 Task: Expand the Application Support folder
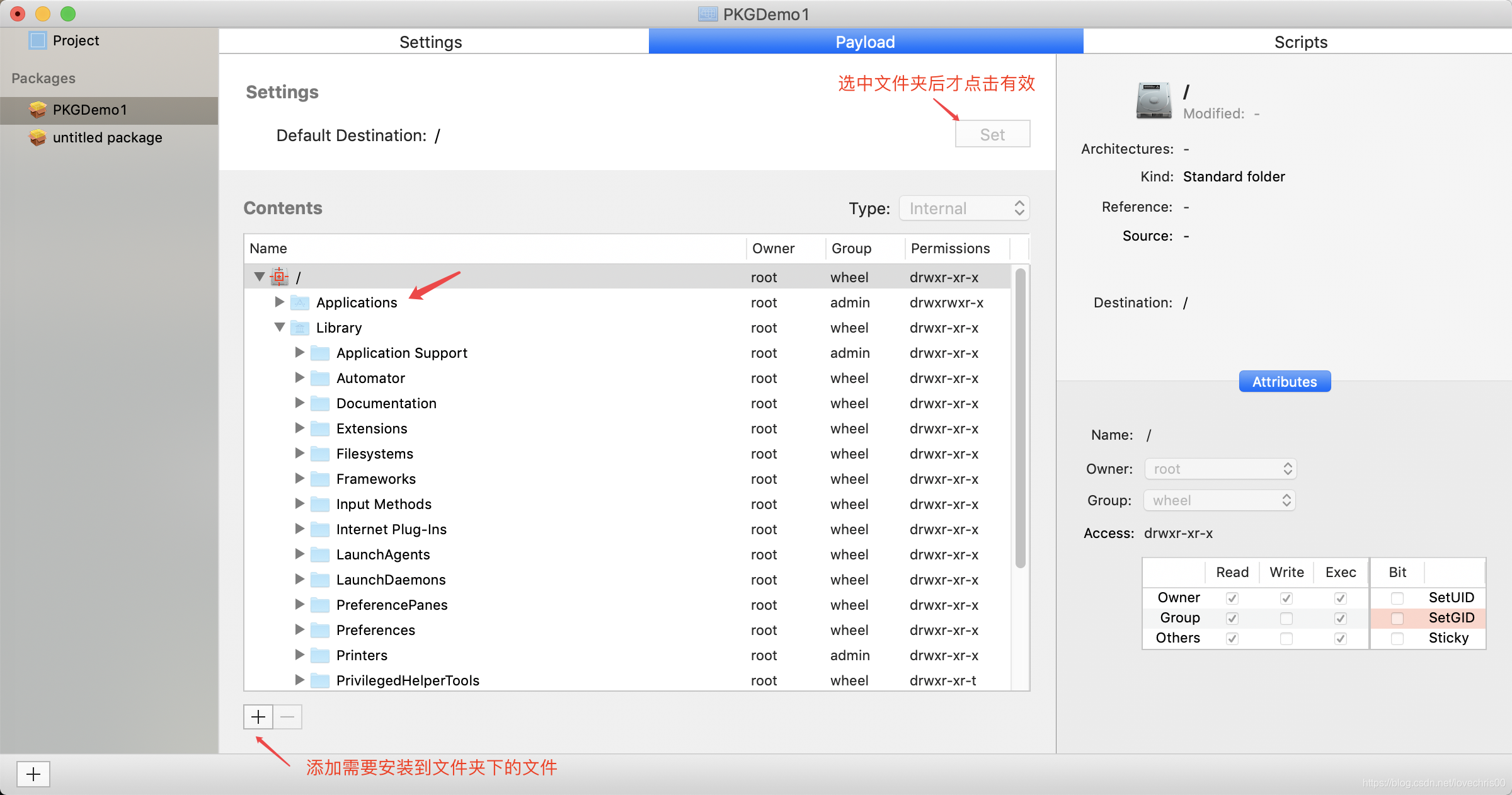click(x=299, y=352)
